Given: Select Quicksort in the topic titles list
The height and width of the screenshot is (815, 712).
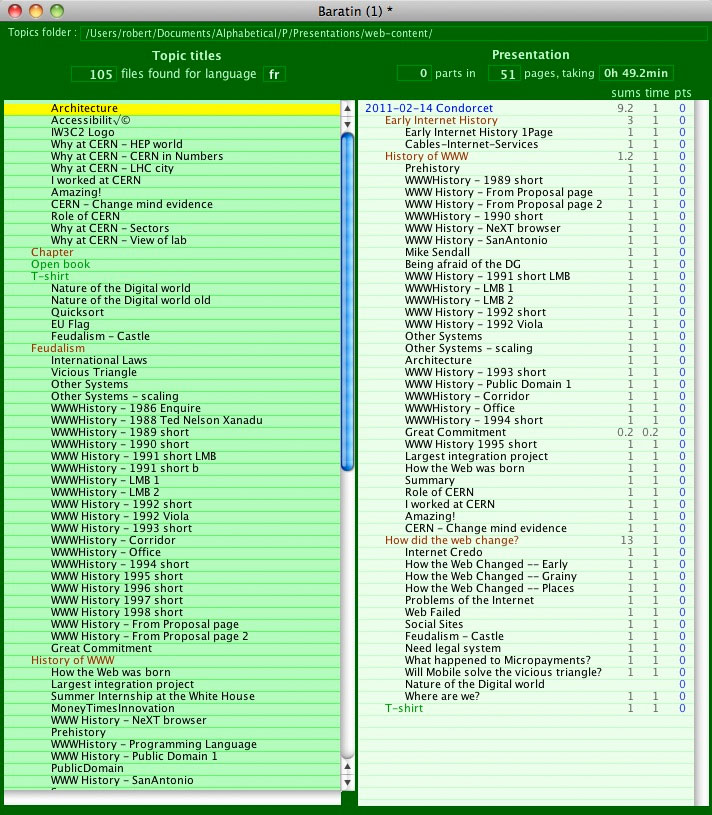Looking at the screenshot, I should (x=77, y=312).
